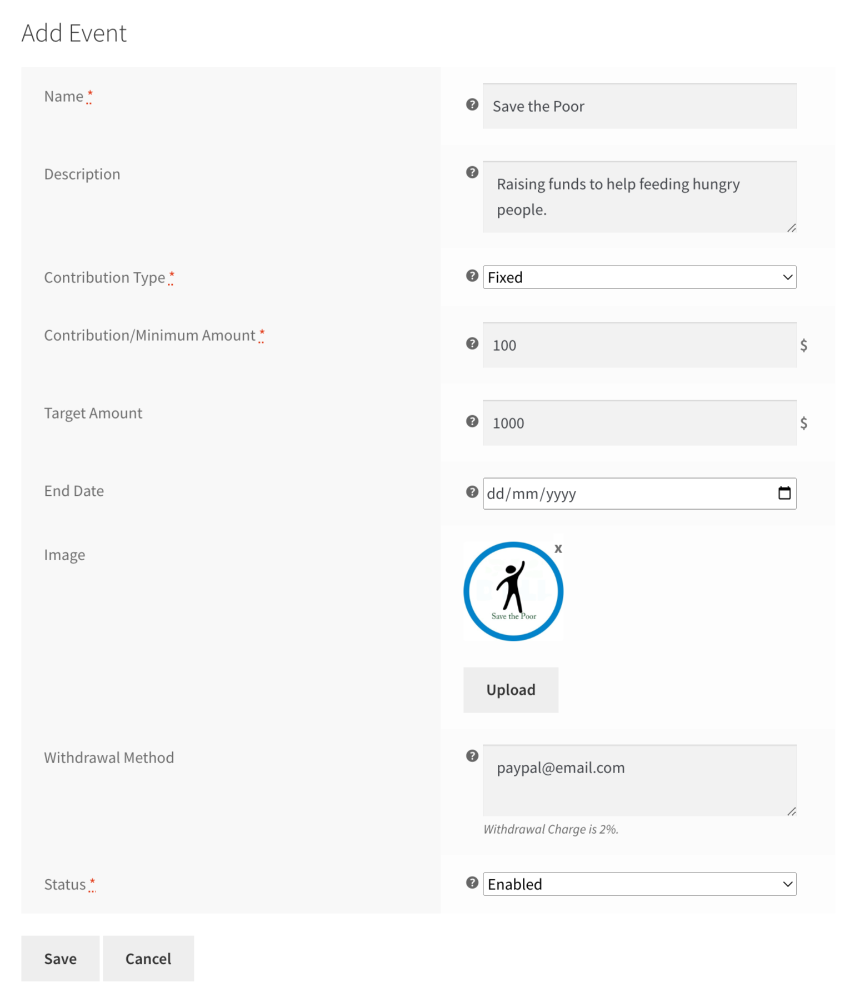Screen dimensions: 855x1006
Task: Click the Target Amount input showing 1000
Action: click(x=640, y=423)
